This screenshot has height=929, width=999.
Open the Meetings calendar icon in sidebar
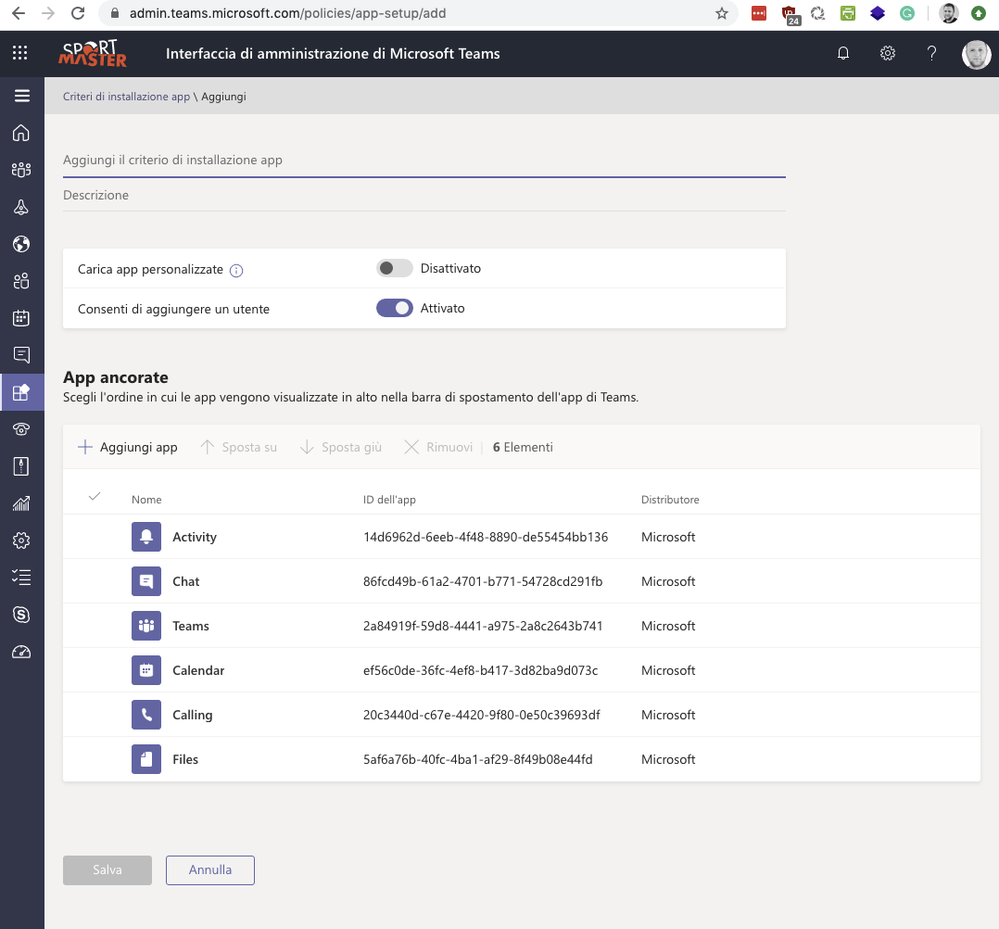(x=21, y=318)
